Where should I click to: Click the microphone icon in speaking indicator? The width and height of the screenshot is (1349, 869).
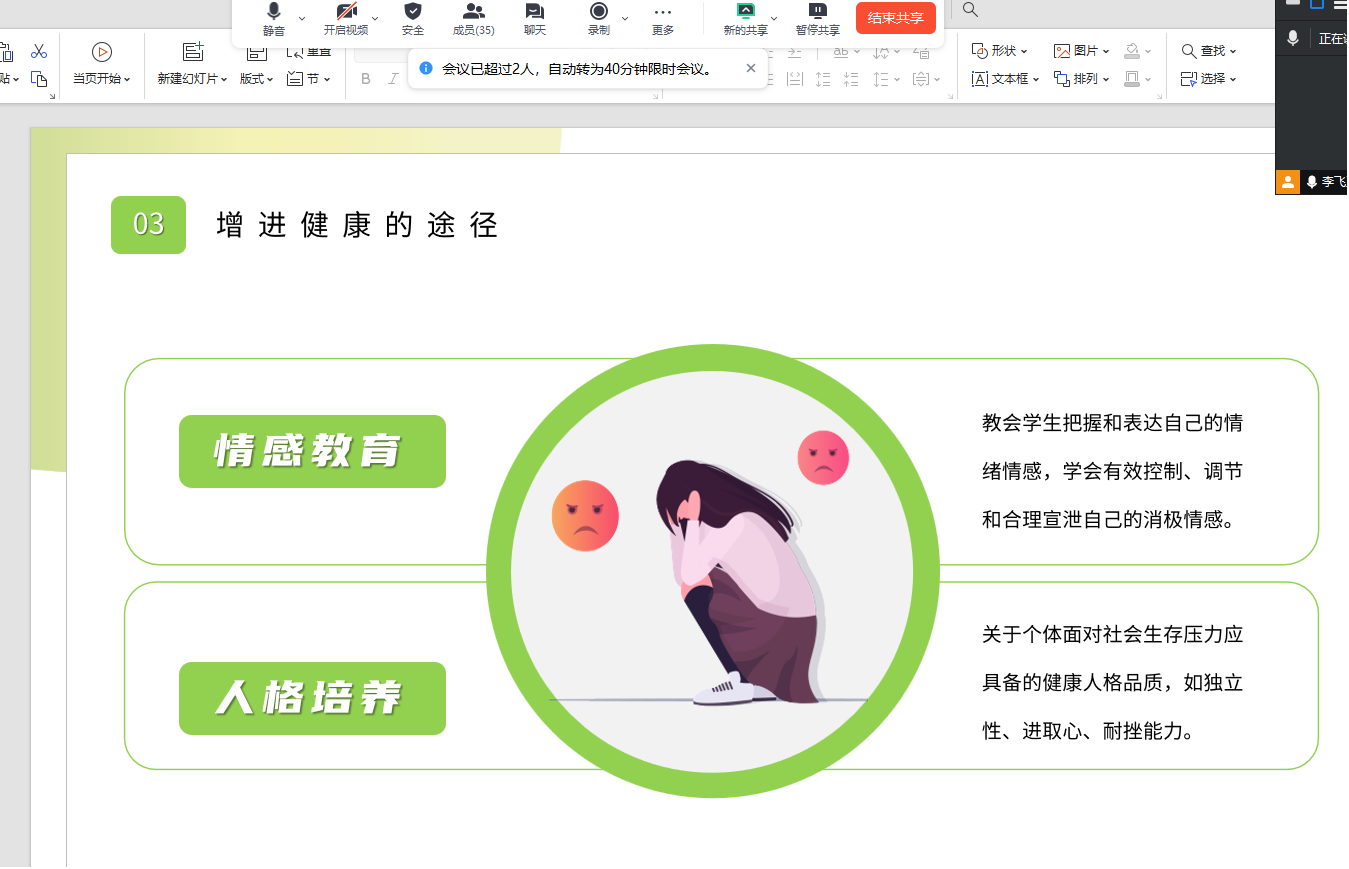[1293, 38]
